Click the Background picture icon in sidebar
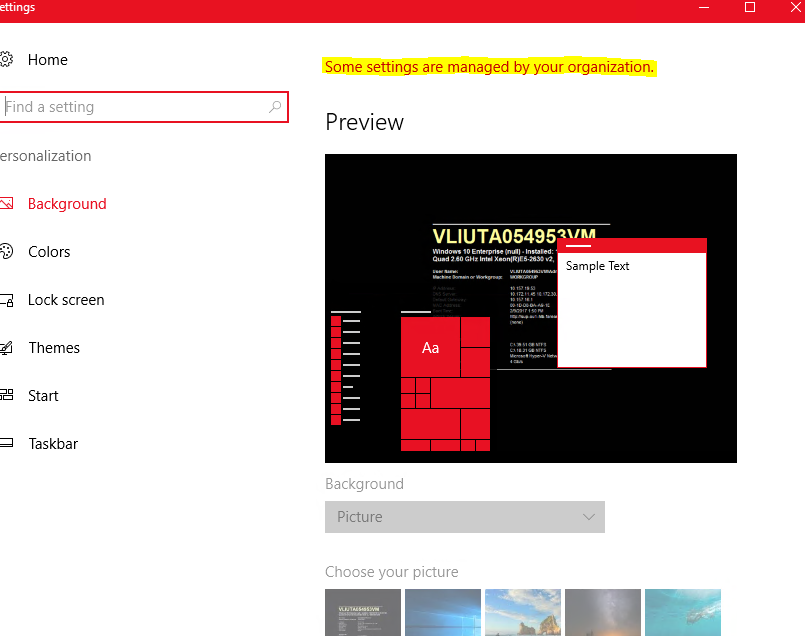805x636 pixels. (x=6, y=204)
